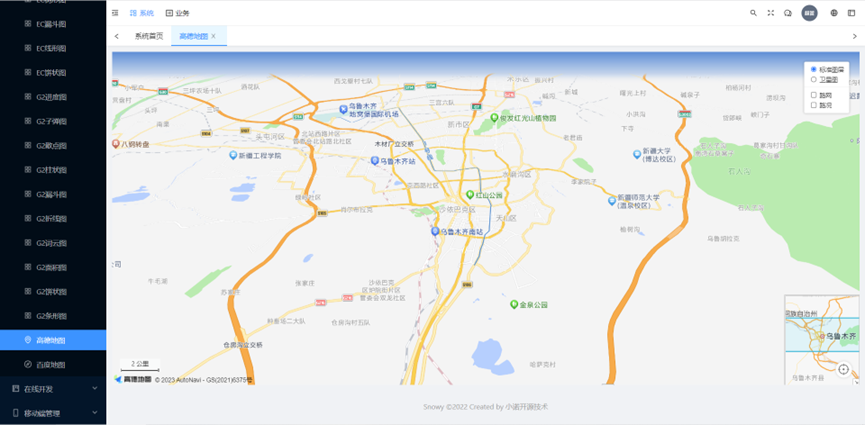865x425 pixels.
Task: Open the G2饼状图 sidebar item
Action: (53, 291)
